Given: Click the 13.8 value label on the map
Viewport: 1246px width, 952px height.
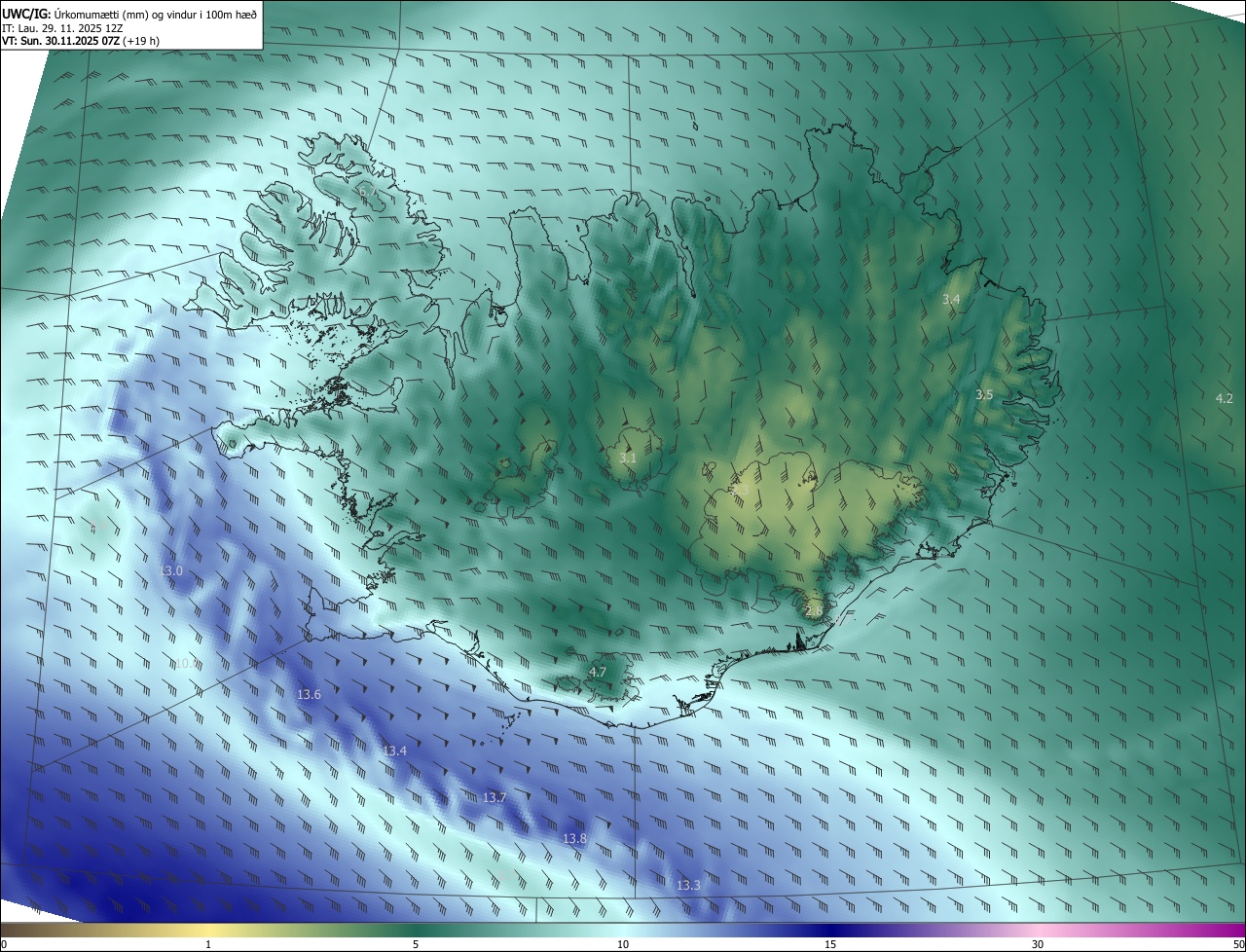Looking at the screenshot, I should click(x=574, y=838).
